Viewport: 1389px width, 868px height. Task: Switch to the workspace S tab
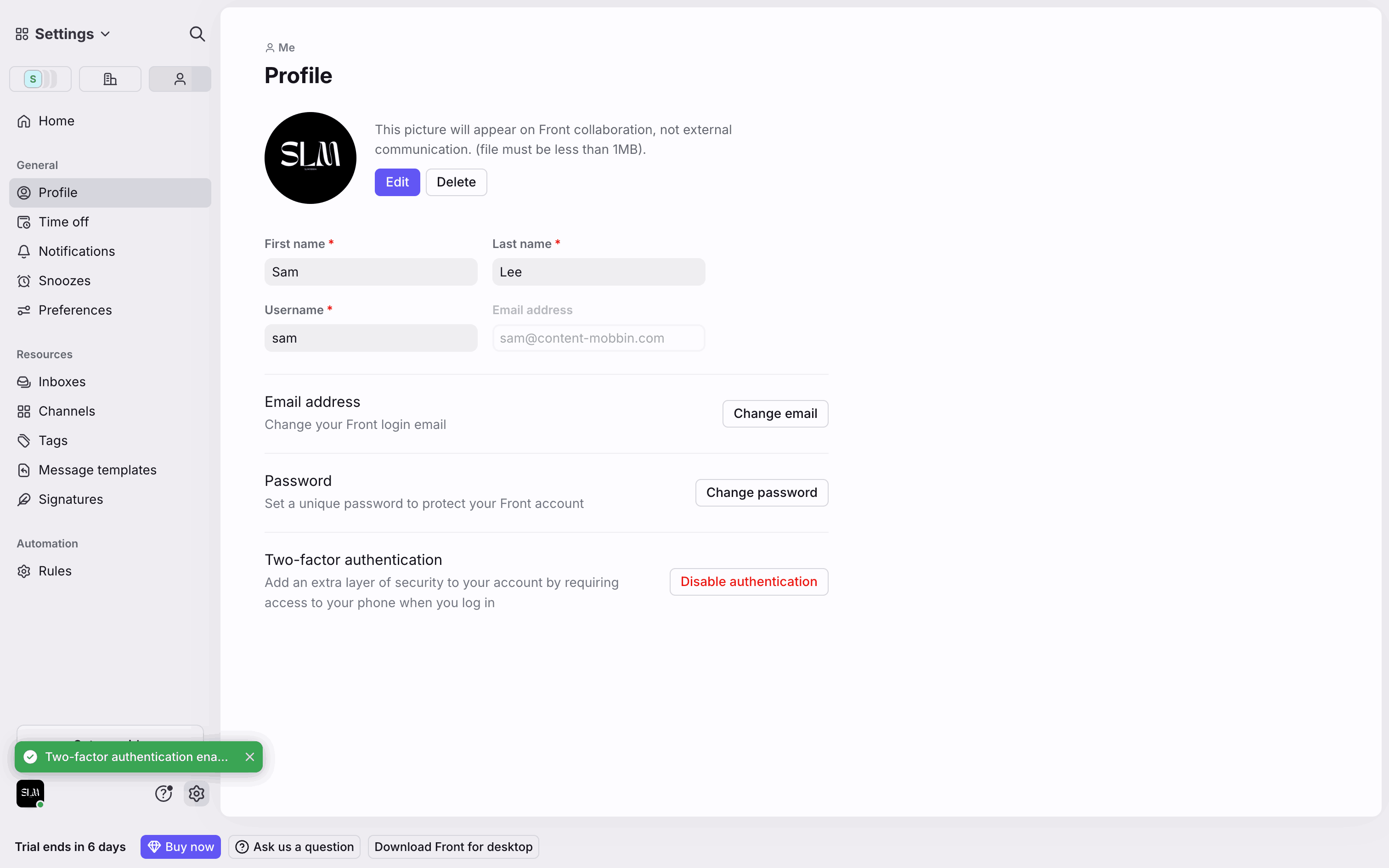(40, 79)
